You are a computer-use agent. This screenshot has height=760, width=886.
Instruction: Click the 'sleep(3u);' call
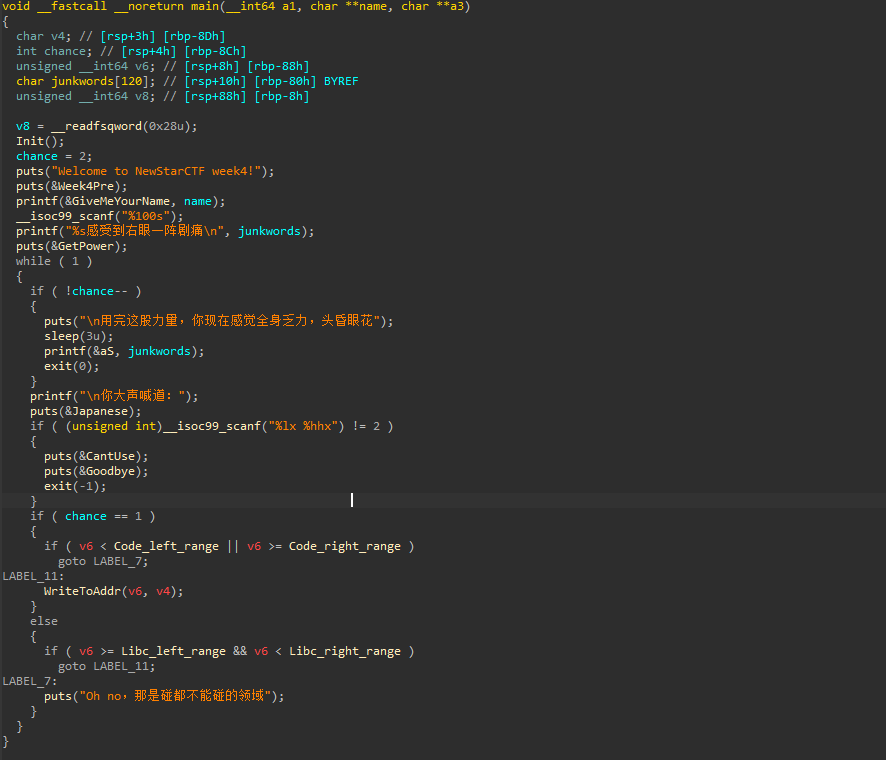tap(79, 336)
